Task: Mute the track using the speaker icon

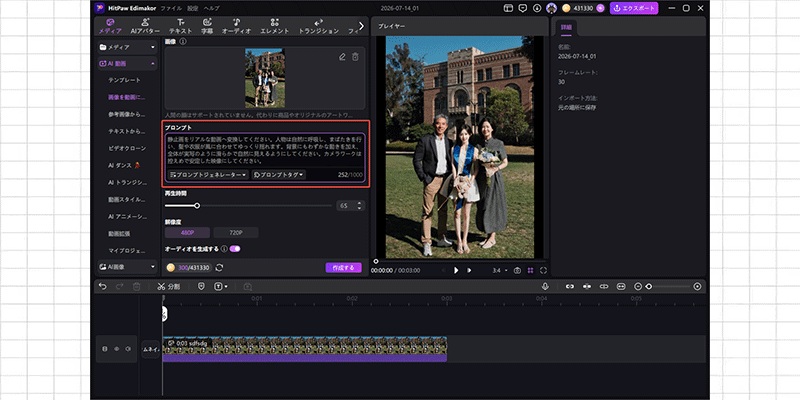Action: (x=128, y=349)
